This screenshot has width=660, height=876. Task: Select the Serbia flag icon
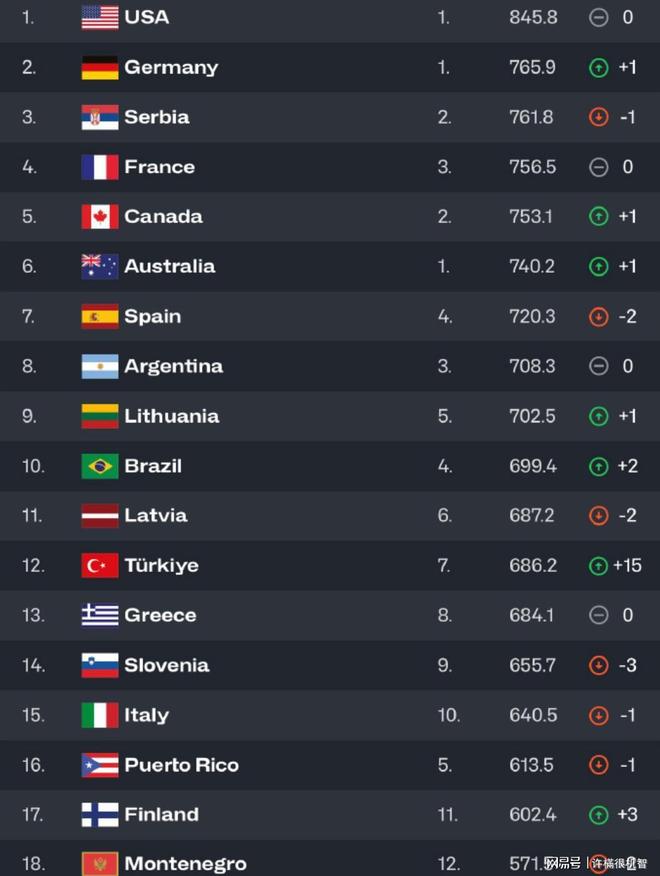click(x=100, y=117)
